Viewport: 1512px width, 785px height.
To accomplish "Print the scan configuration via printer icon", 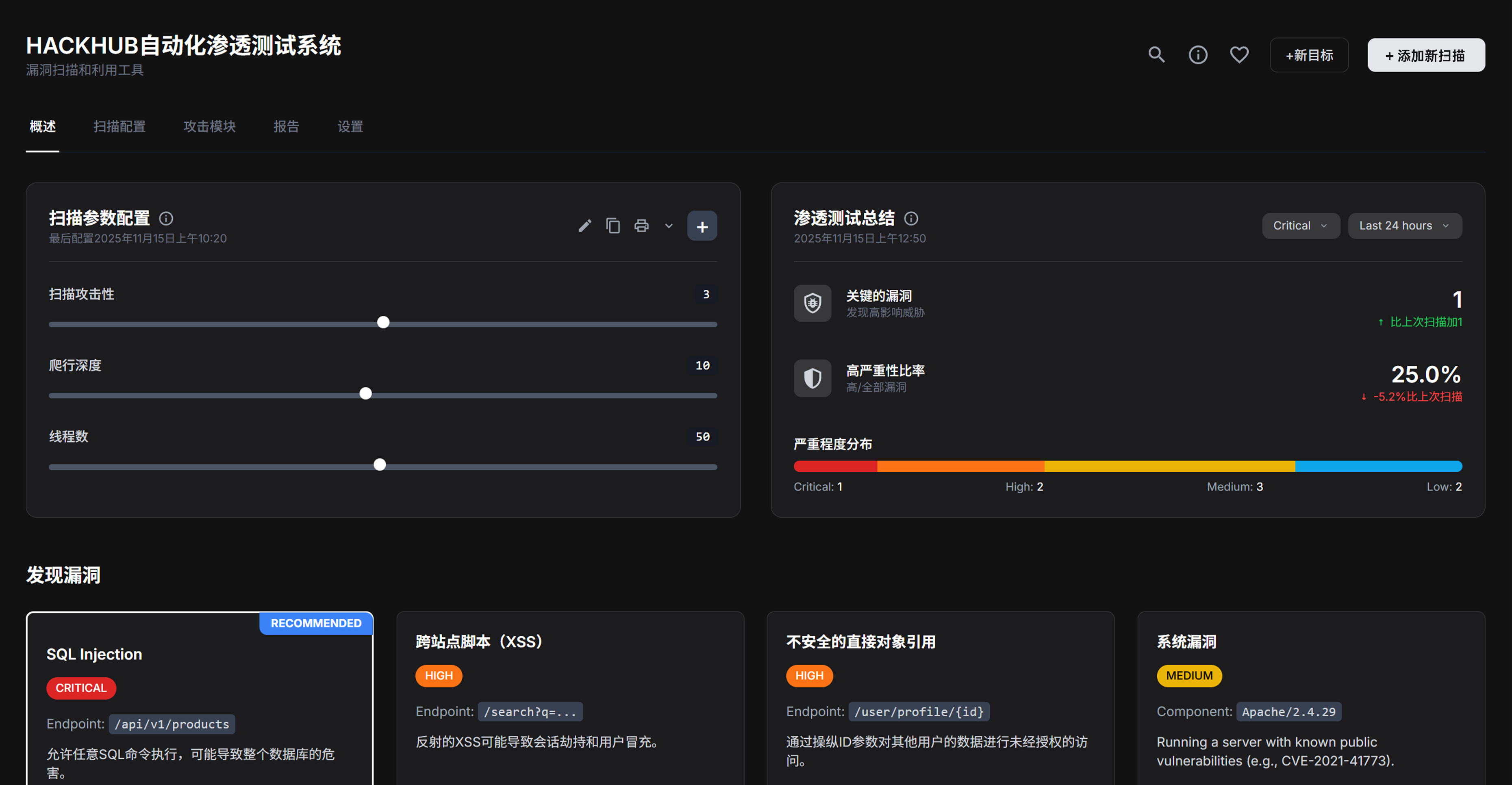I will point(641,225).
